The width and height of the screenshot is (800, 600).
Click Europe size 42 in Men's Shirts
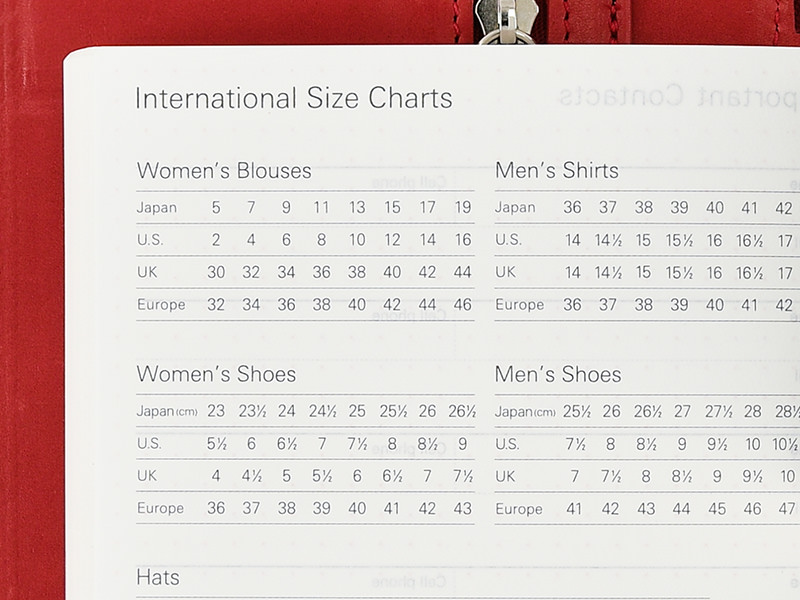tap(784, 305)
